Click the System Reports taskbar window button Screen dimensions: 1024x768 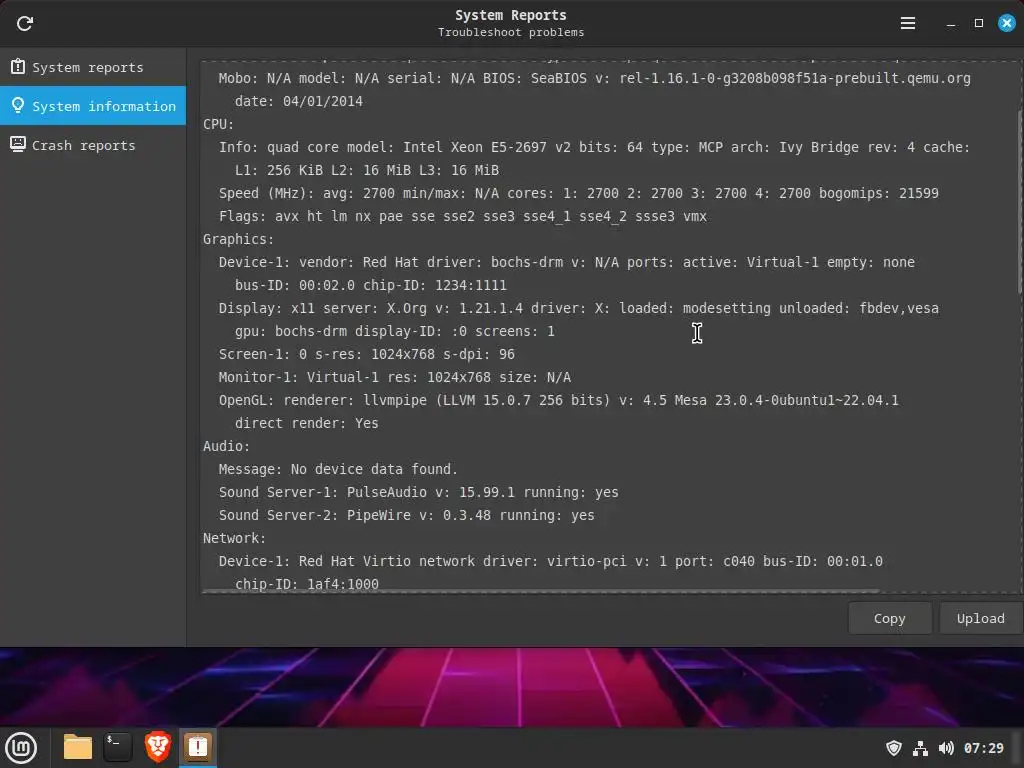click(x=198, y=747)
